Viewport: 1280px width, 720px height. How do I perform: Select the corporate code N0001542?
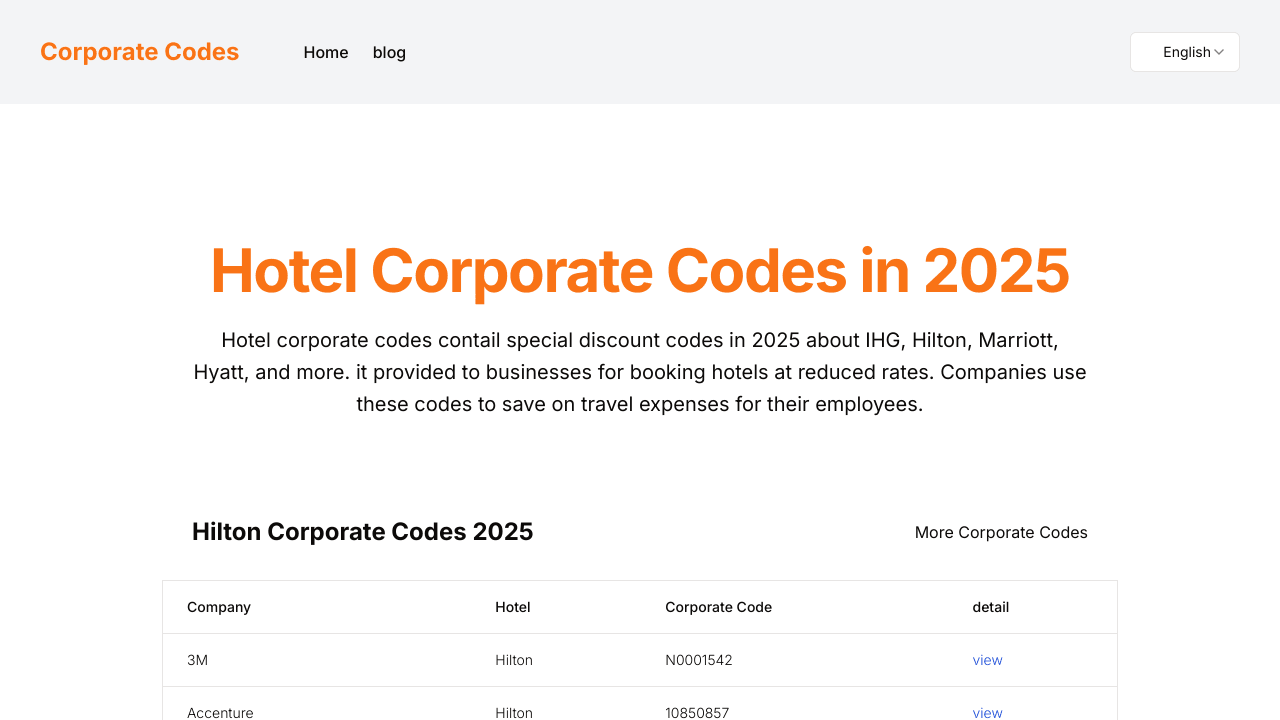698,660
